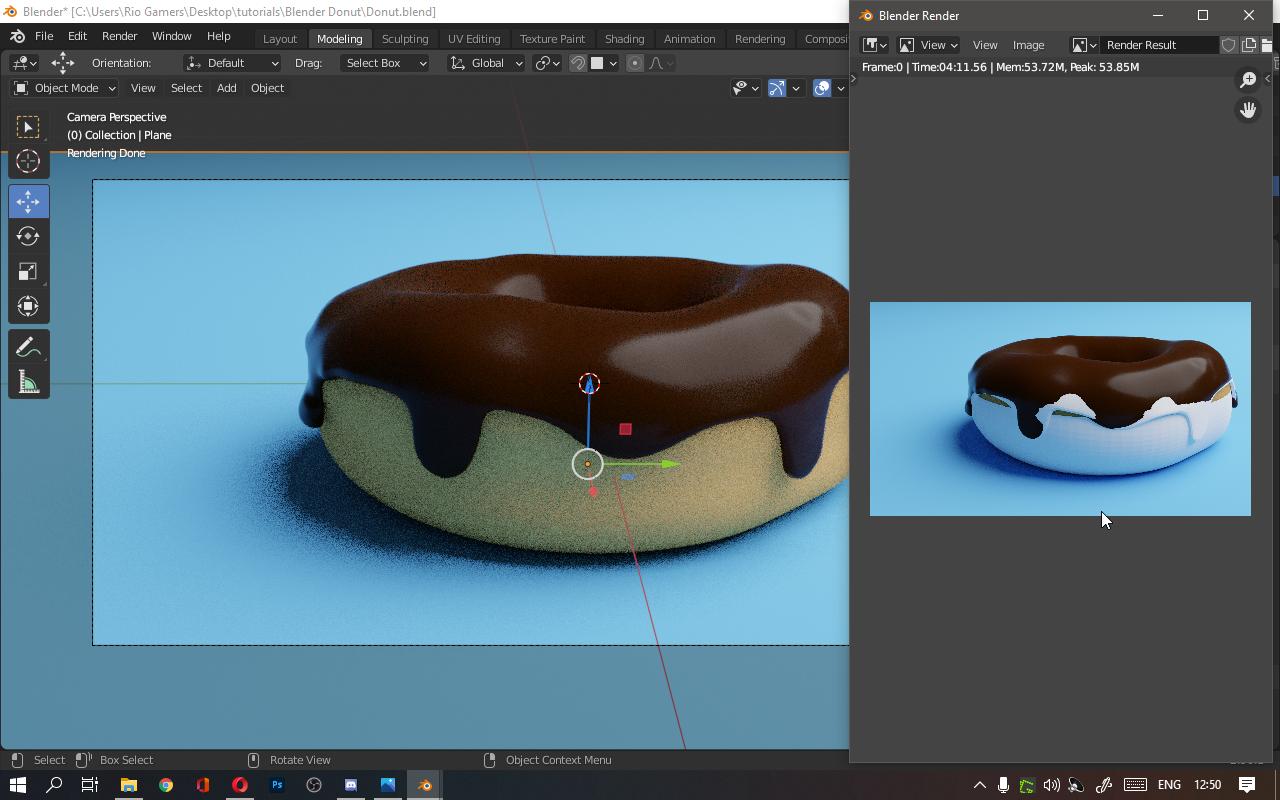Switch to the Sculpting workspace tab

click(x=405, y=39)
